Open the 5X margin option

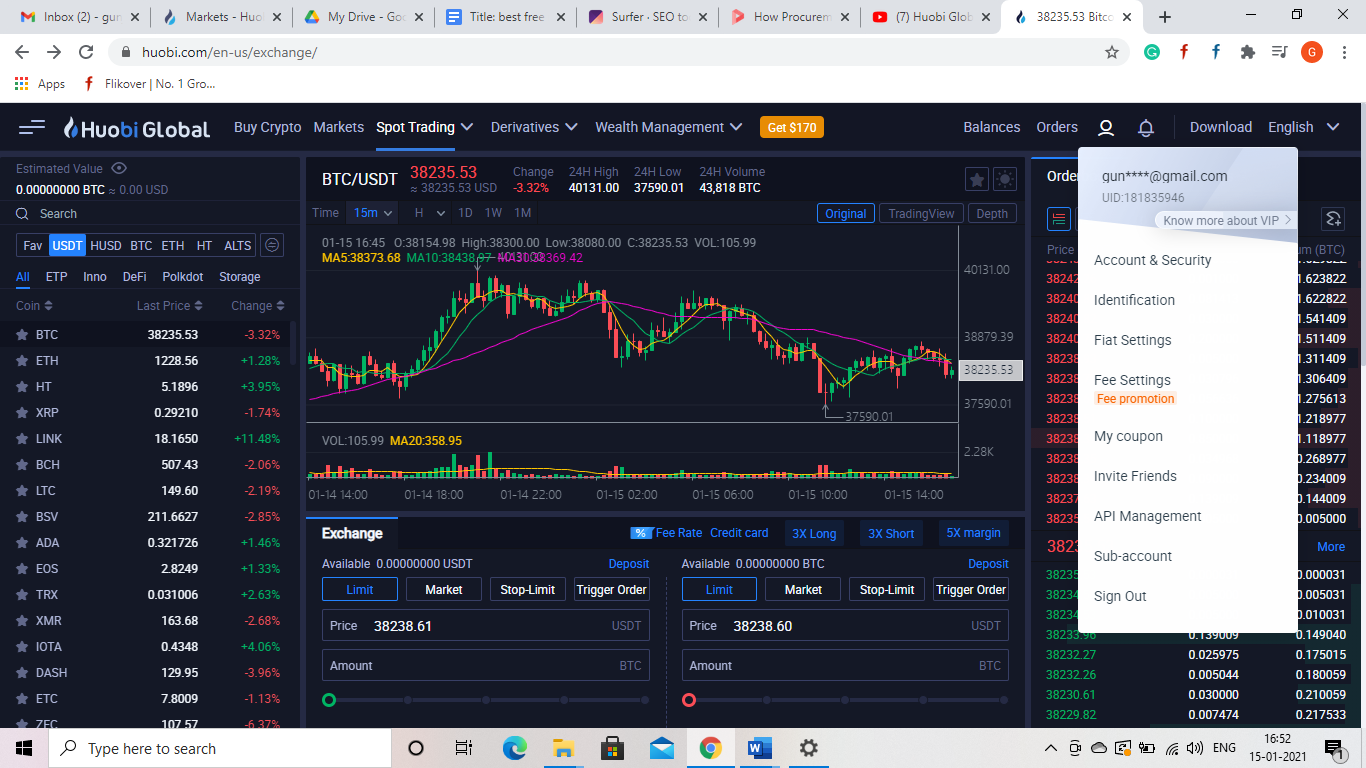click(x=974, y=534)
